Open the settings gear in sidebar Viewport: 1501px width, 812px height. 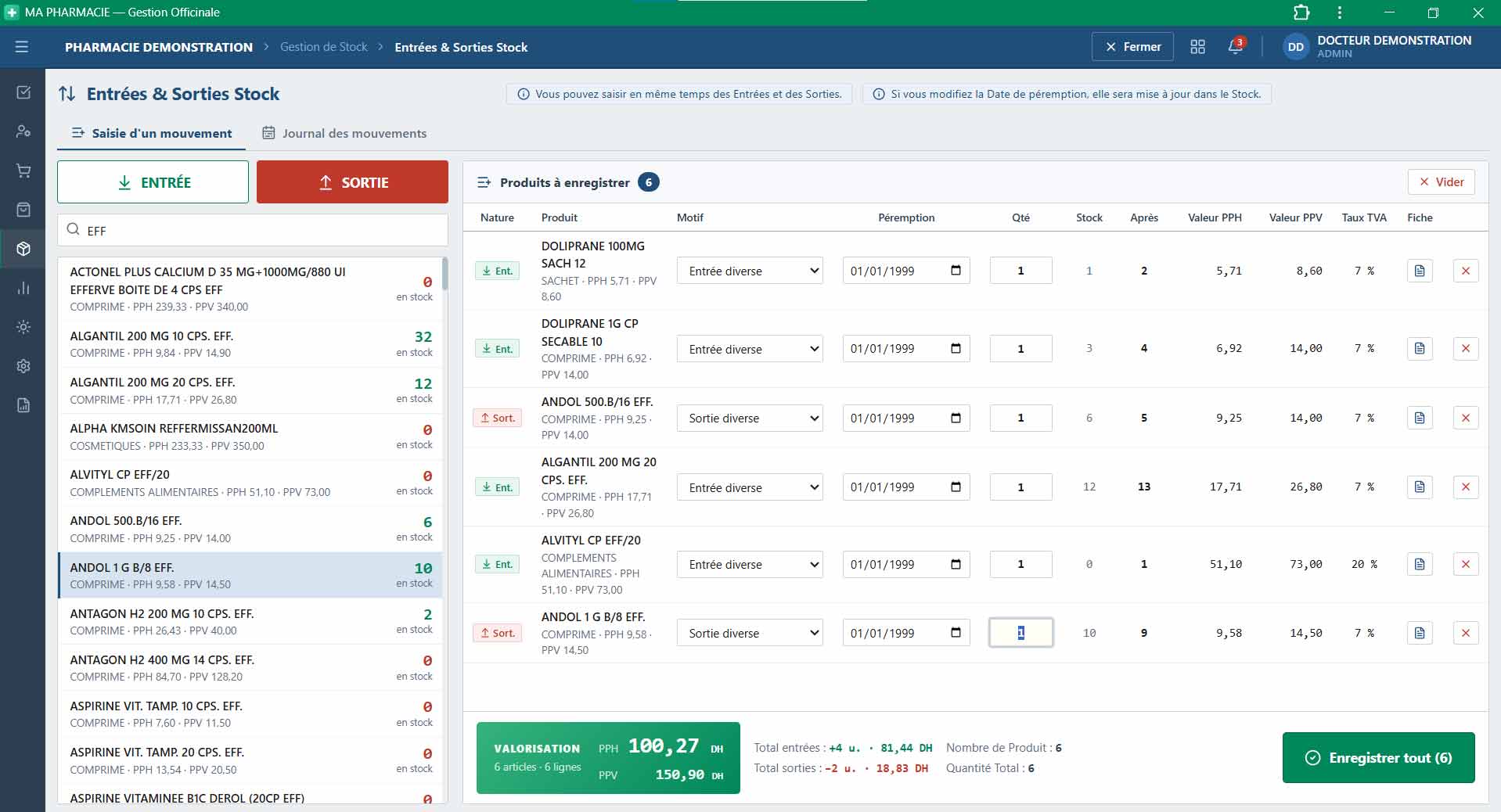(23, 366)
